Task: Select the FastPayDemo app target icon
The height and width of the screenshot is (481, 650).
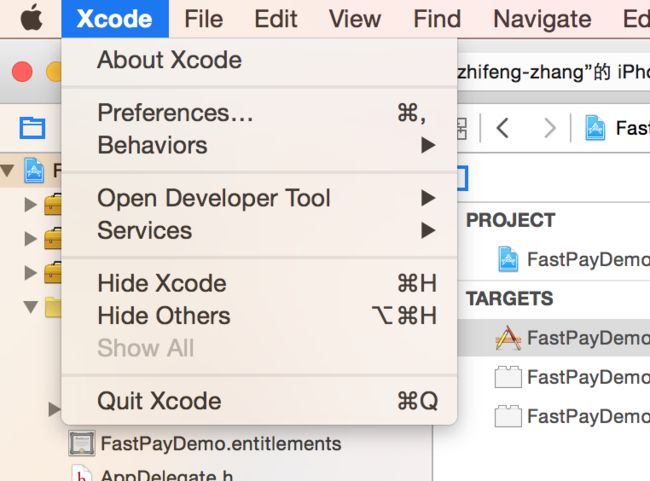Action: point(508,338)
